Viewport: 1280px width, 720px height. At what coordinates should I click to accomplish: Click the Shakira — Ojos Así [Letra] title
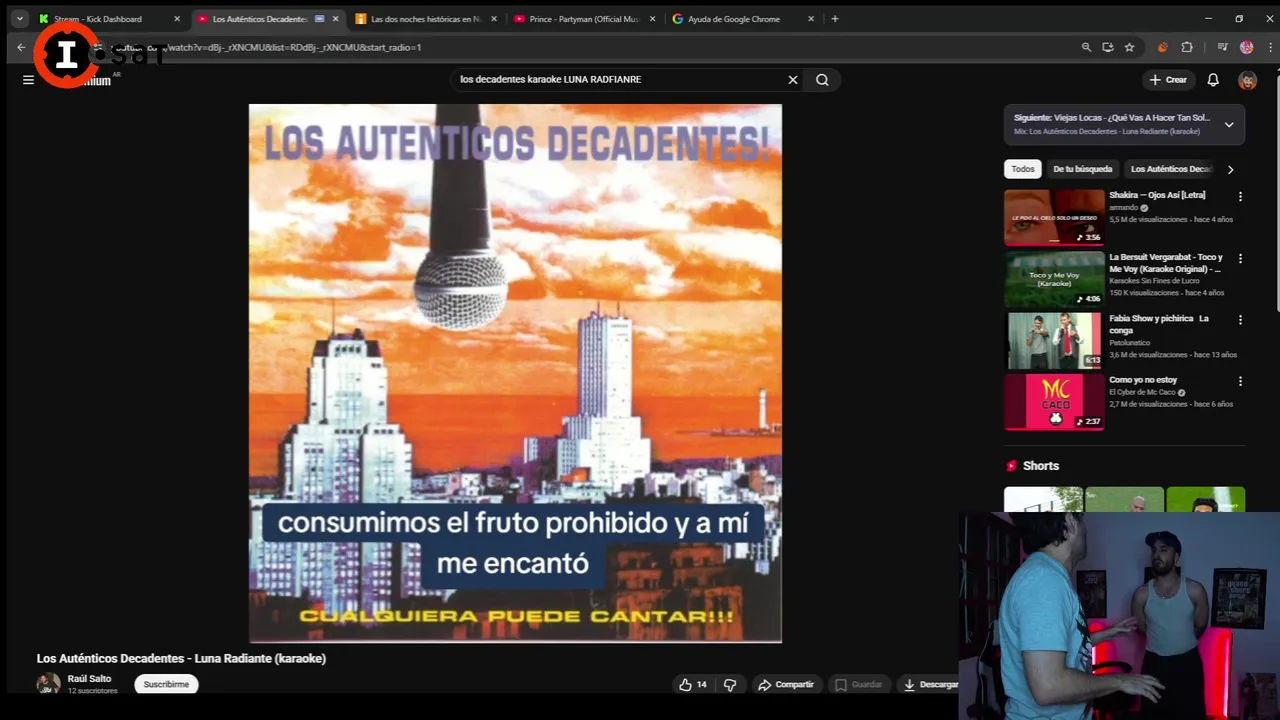[x=1157, y=195]
